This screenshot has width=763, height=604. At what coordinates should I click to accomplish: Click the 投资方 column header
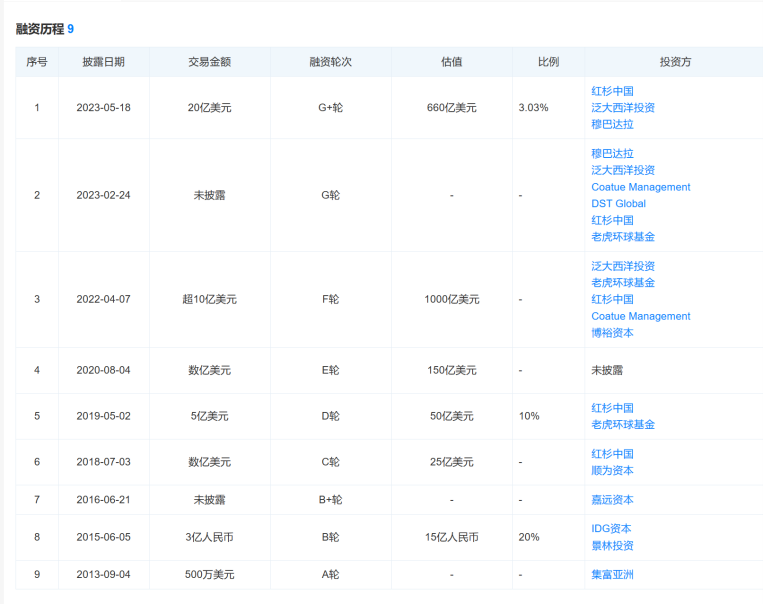(675, 62)
